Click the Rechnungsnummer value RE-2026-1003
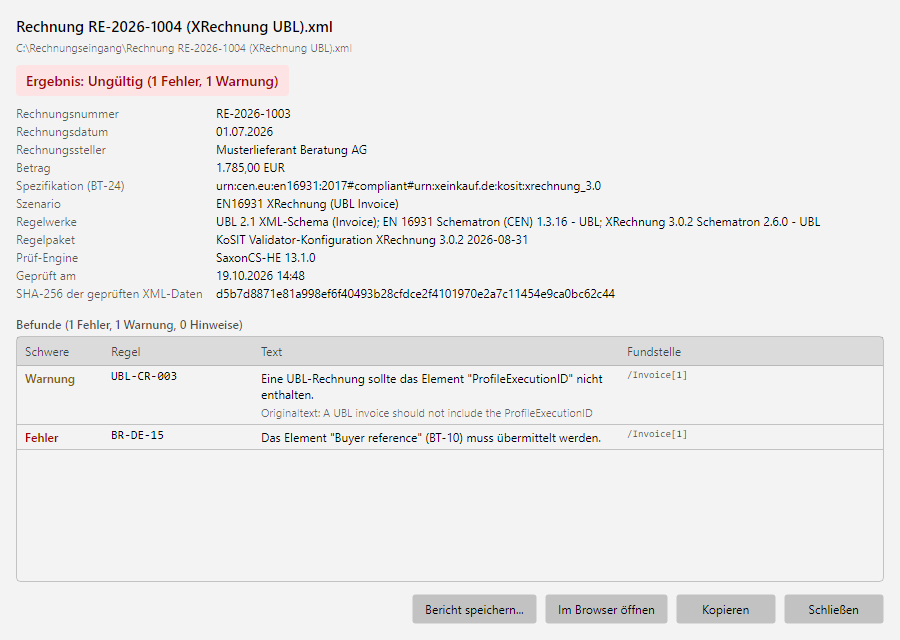This screenshot has width=900, height=640. (253, 114)
